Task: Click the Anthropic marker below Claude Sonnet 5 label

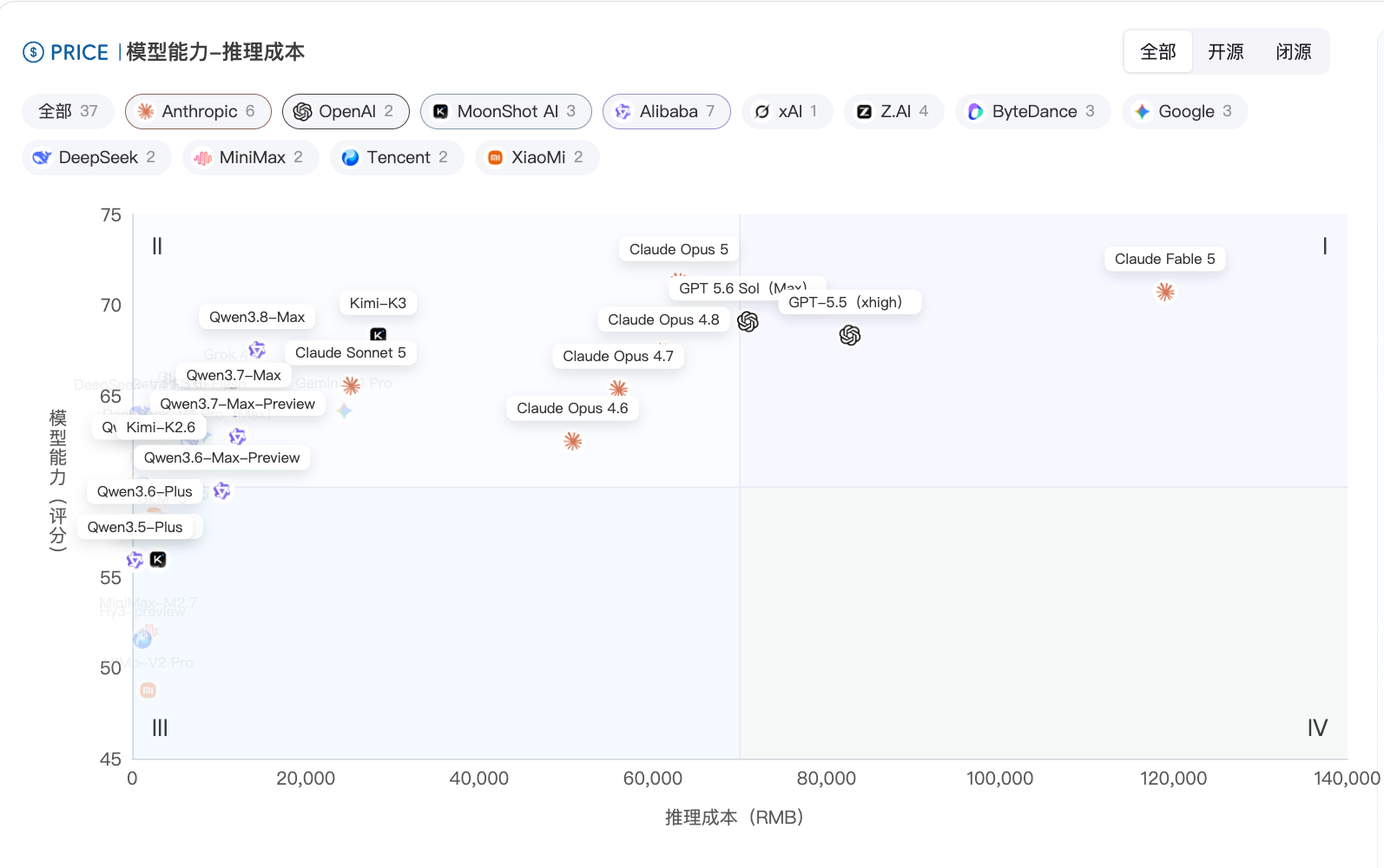Action: coord(351,385)
